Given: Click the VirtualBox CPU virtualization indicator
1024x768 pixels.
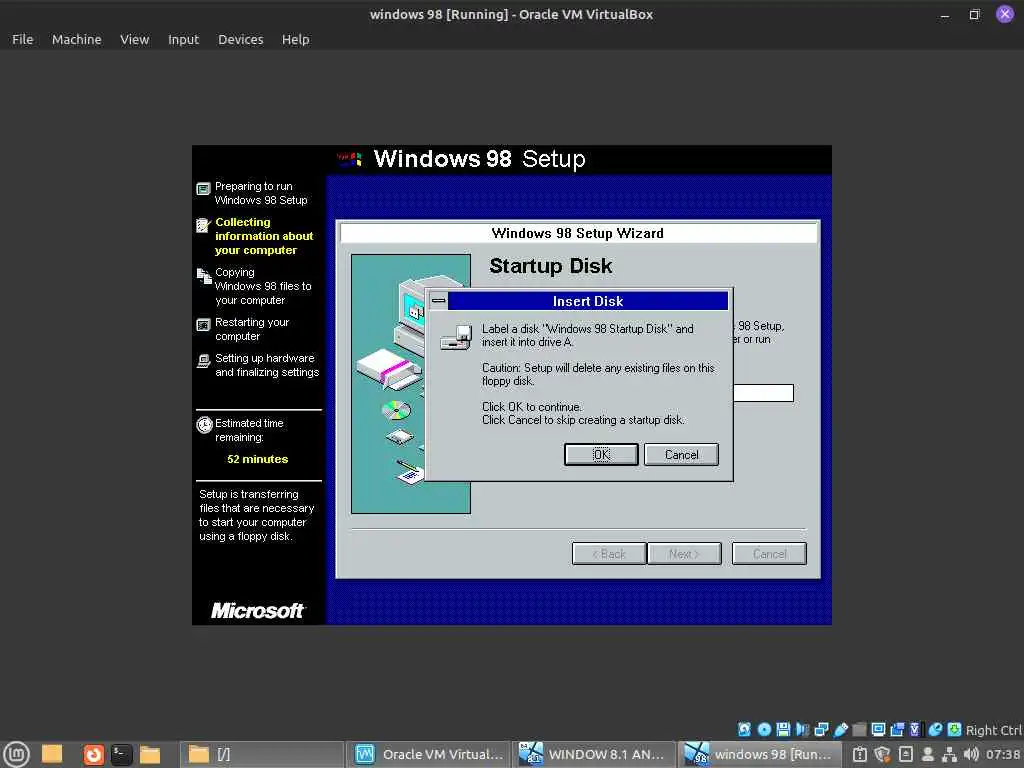Looking at the screenshot, I should (x=915, y=729).
